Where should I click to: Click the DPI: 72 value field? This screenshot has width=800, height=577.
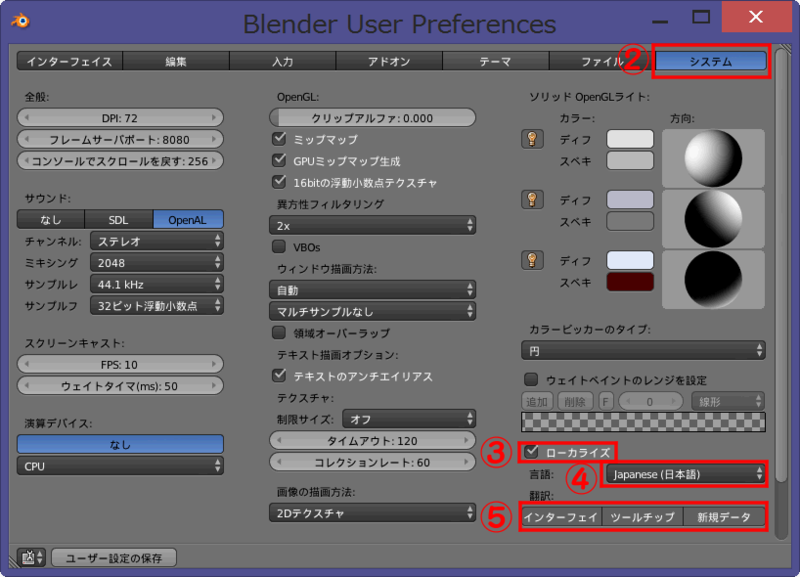(120, 117)
